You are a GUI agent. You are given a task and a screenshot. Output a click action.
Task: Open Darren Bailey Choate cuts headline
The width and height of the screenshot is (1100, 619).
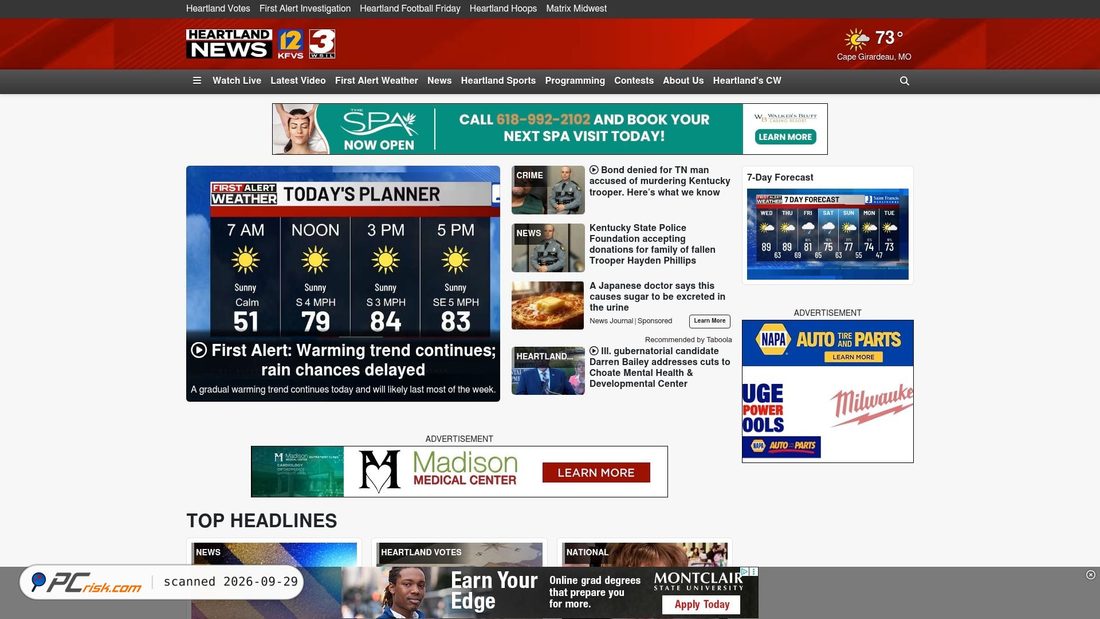point(659,367)
